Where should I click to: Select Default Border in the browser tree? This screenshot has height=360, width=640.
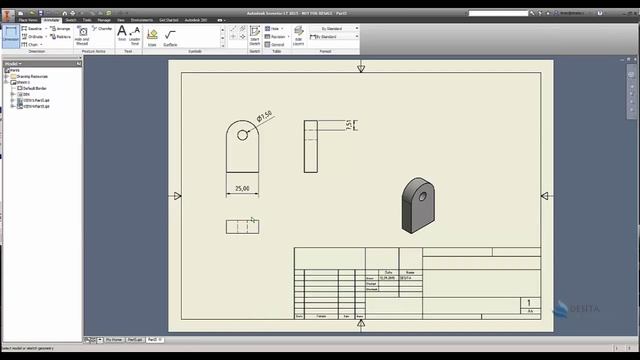[x=32, y=88]
